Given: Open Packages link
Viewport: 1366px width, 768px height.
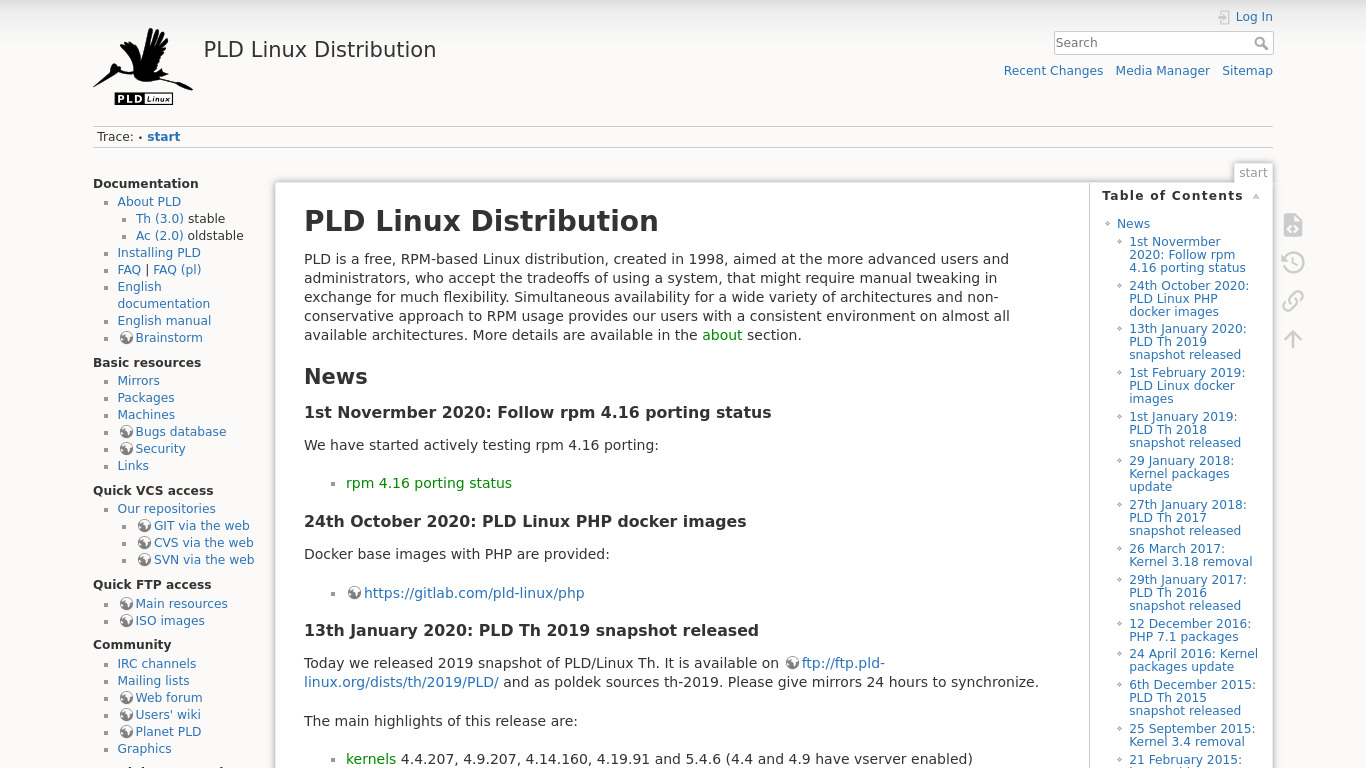Looking at the screenshot, I should tap(146, 398).
